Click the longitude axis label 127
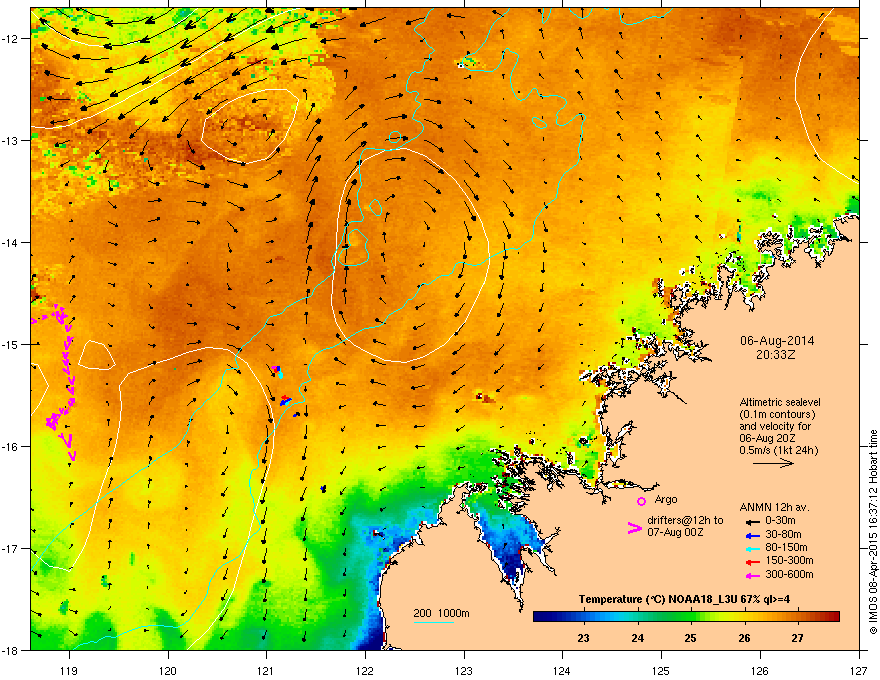Viewport: 880px width, 680px height. (859, 670)
